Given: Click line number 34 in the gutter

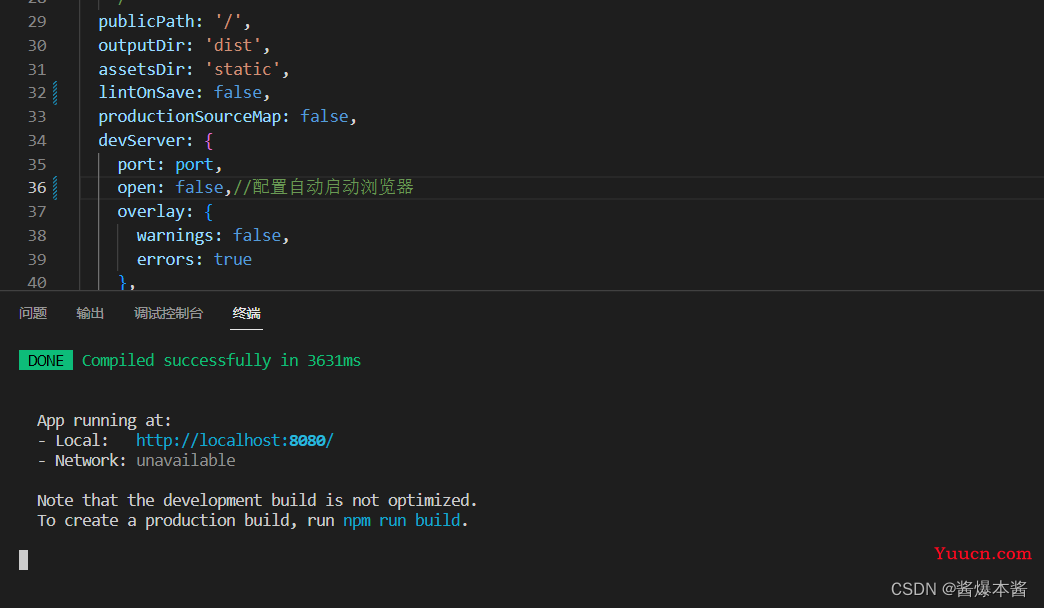Looking at the screenshot, I should click(x=37, y=141).
